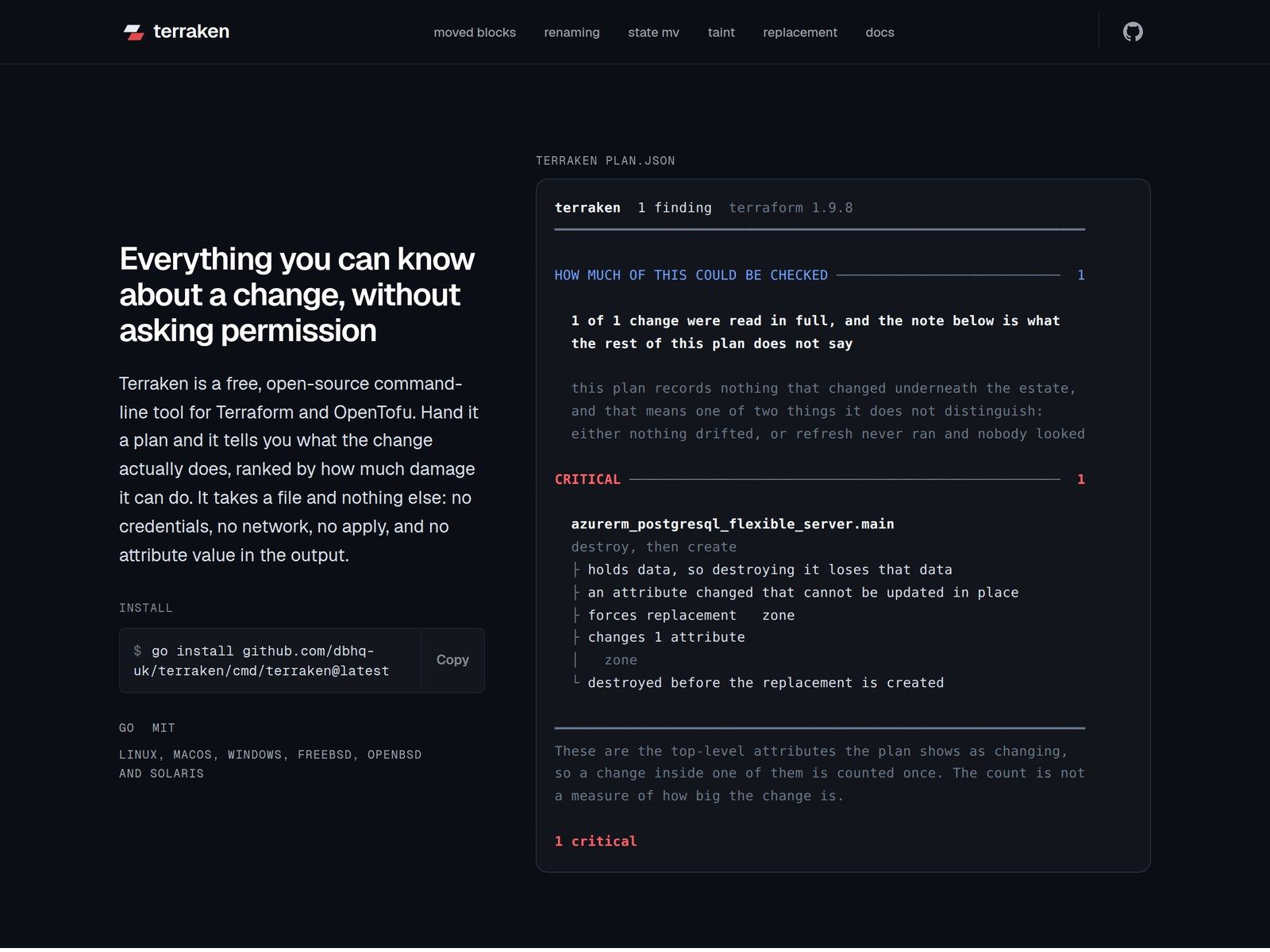Select state mv in navigation
The image size is (1270, 952).
pyautogui.click(x=653, y=33)
